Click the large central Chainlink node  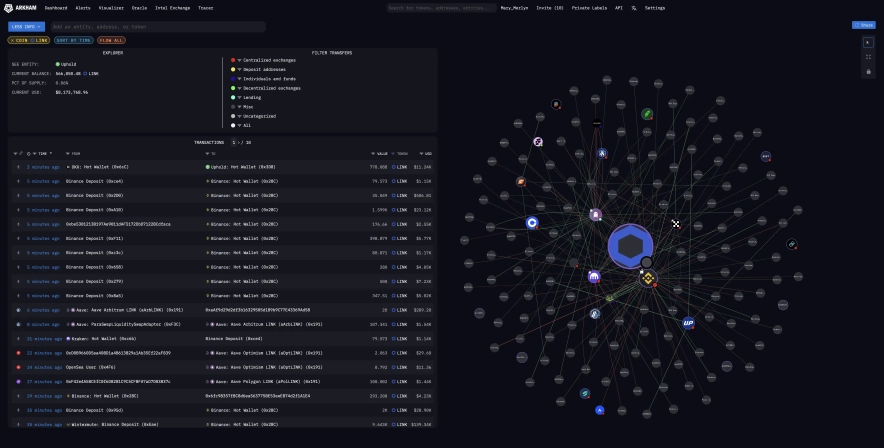pyautogui.click(x=630, y=247)
